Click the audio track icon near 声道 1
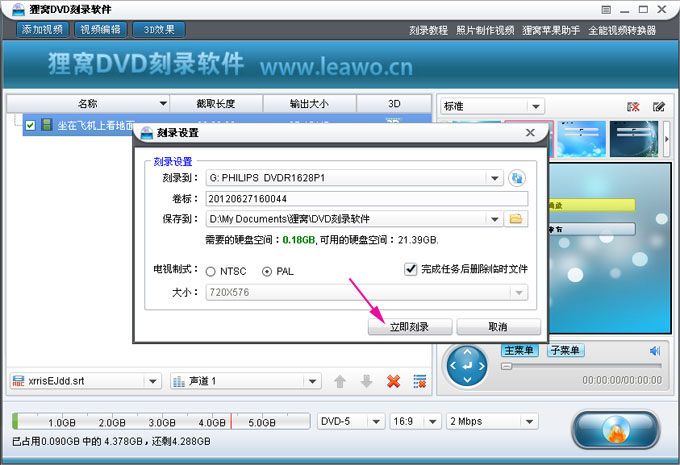Viewport: 680px width, 465px height. (179, 381)
